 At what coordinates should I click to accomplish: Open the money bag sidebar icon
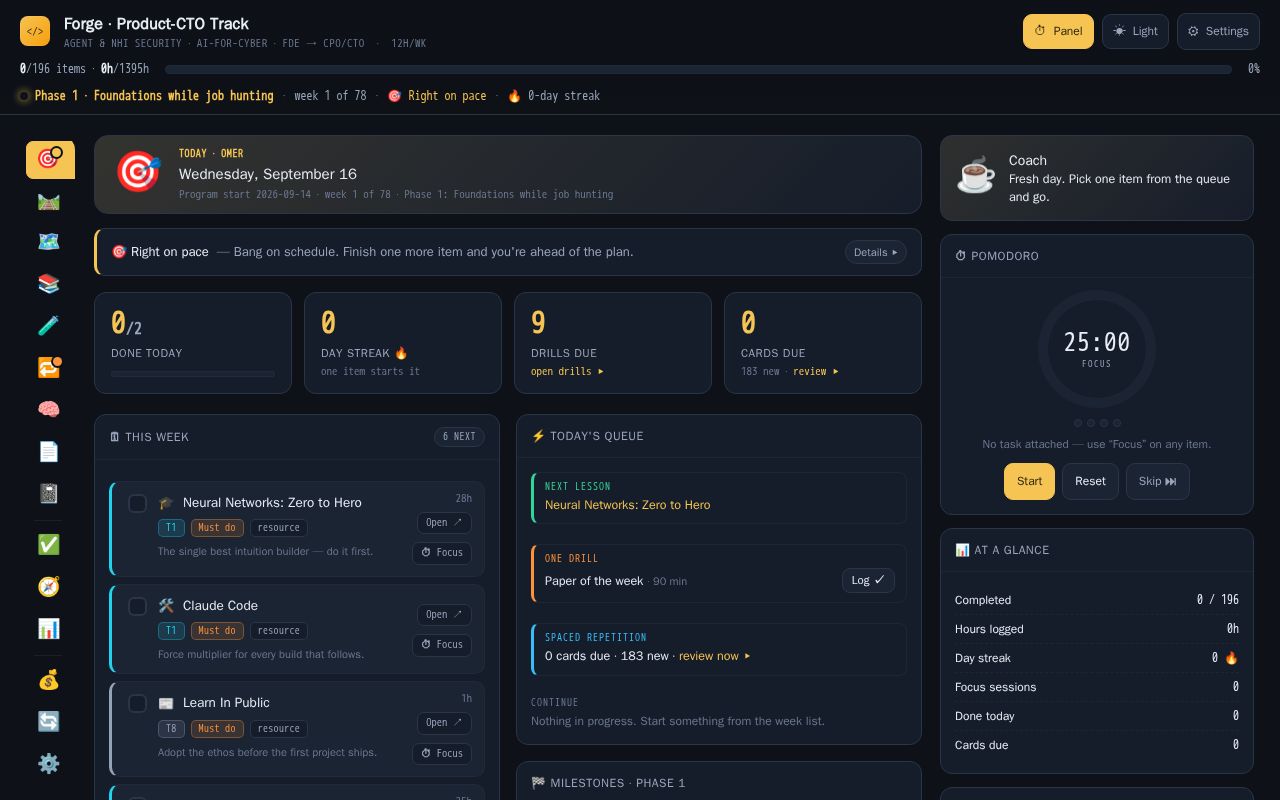point(49,681)
